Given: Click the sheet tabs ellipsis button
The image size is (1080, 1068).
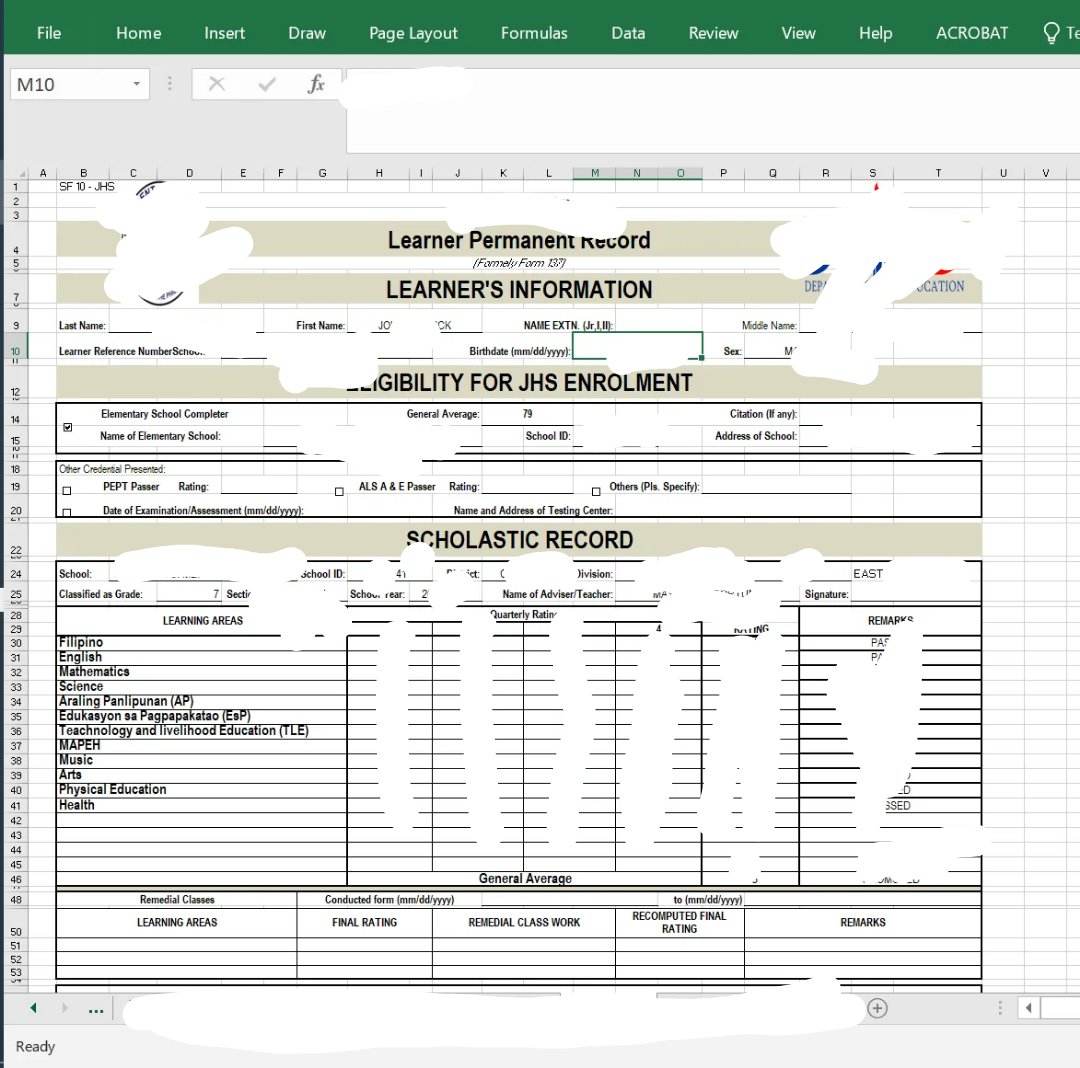Looking at the screenshot, I should click(x=96, y=1009).
